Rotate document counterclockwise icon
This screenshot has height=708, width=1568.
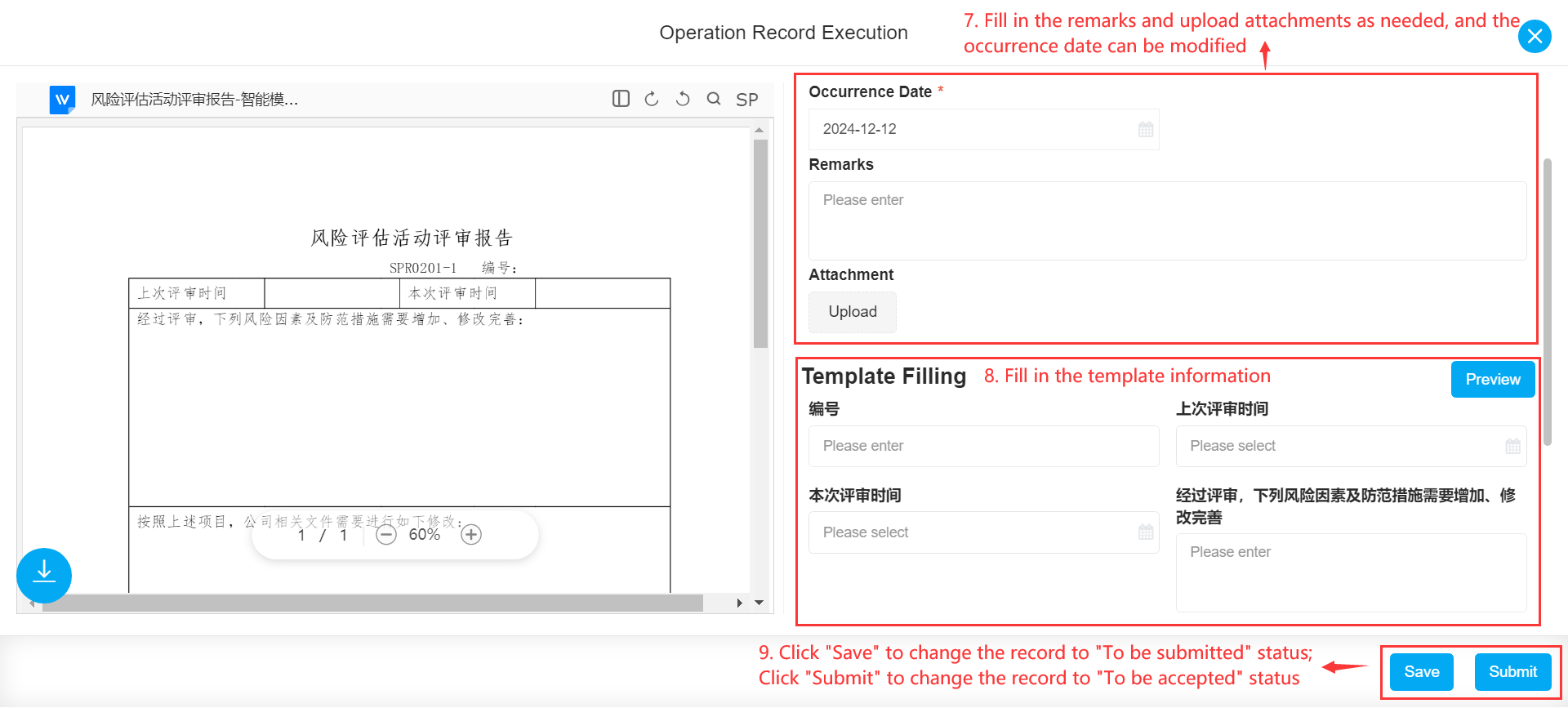(683, 99)
